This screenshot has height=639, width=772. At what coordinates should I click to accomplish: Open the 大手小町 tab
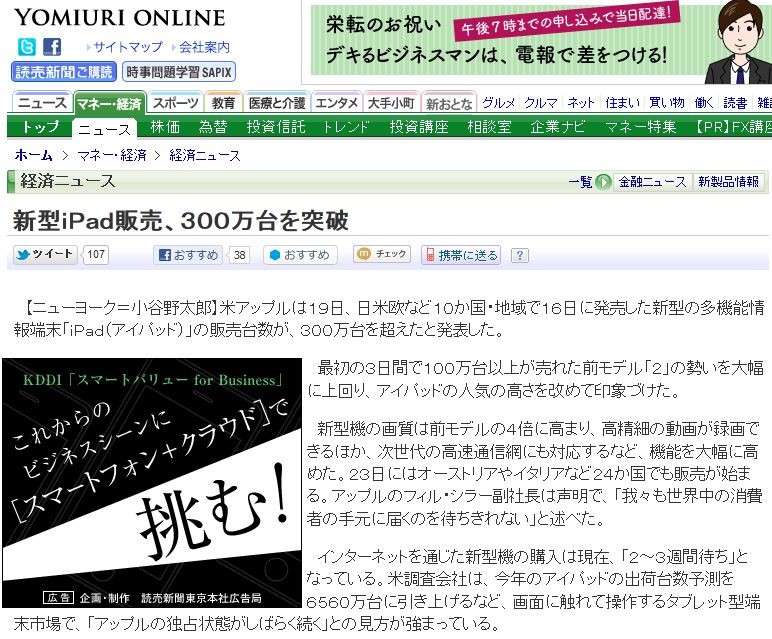(391, 103)
